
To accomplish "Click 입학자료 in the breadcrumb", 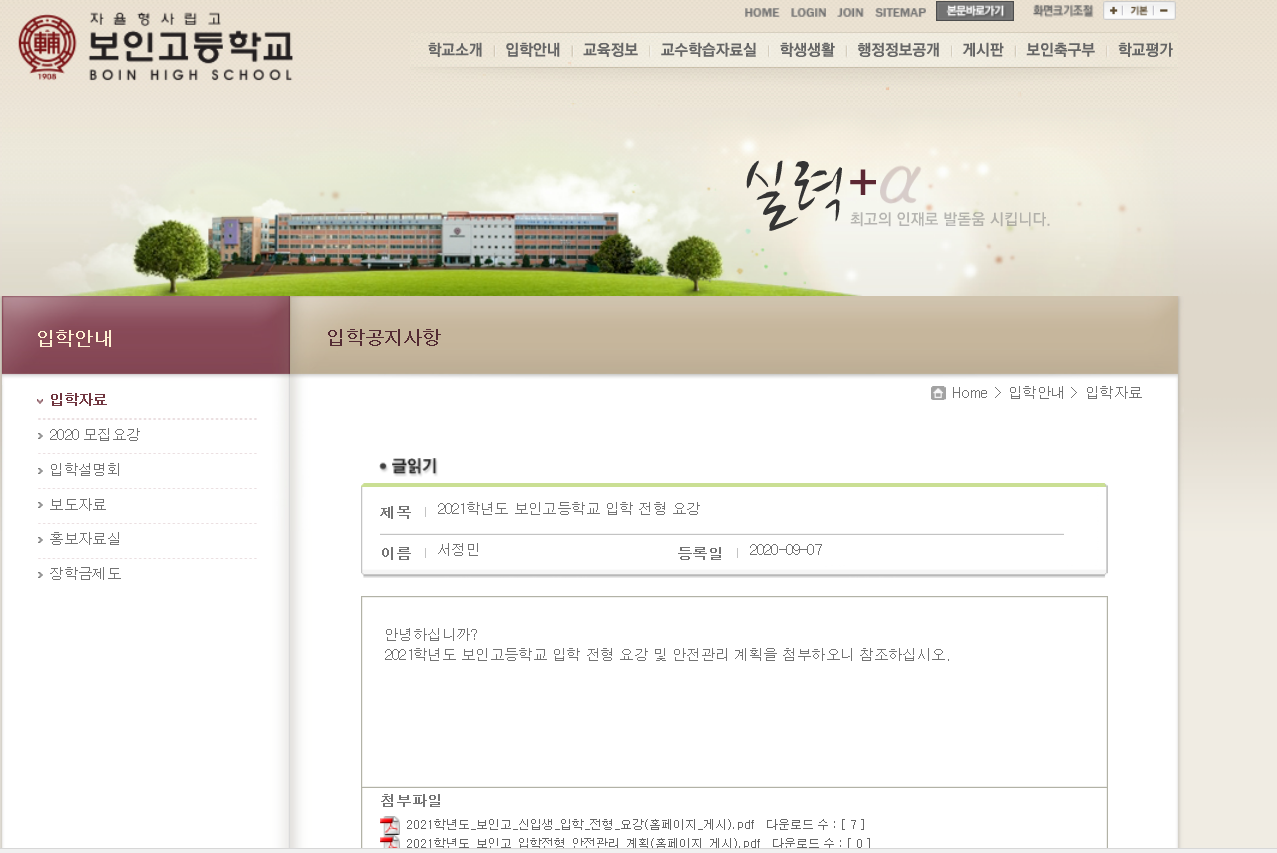I will [1114, 393].
